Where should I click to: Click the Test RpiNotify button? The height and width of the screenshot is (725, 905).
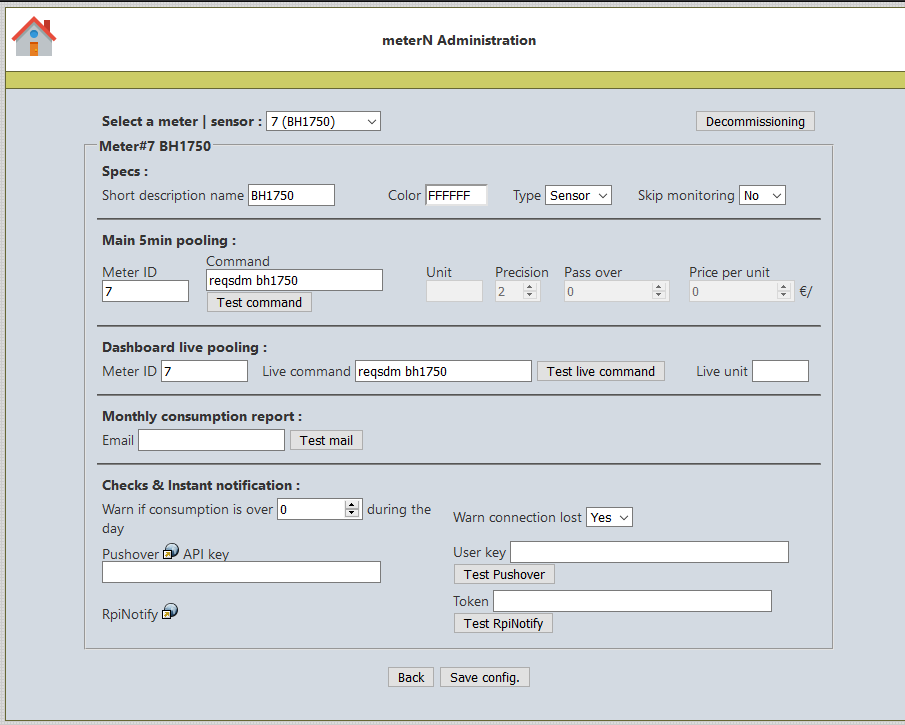click(503, 623)
